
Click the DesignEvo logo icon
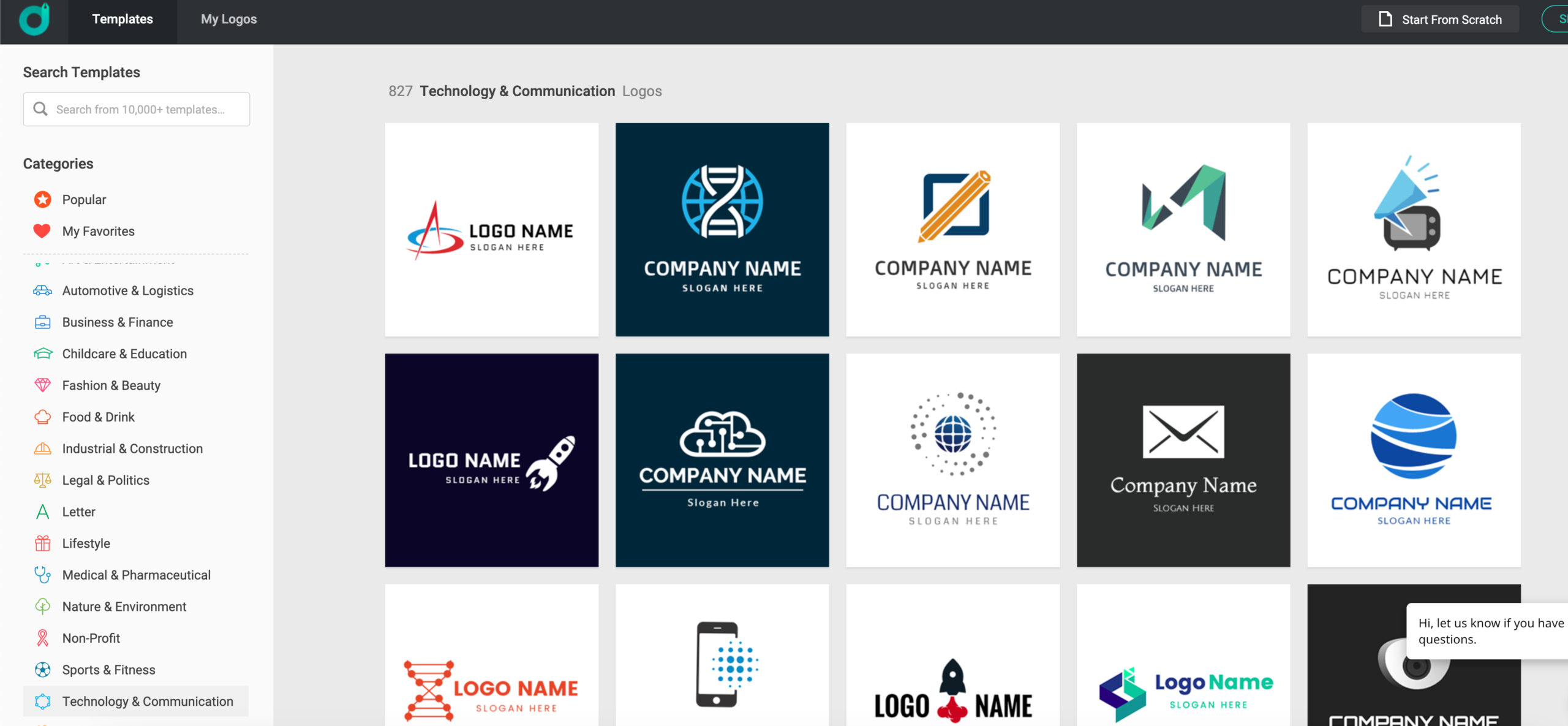(34, 19)
